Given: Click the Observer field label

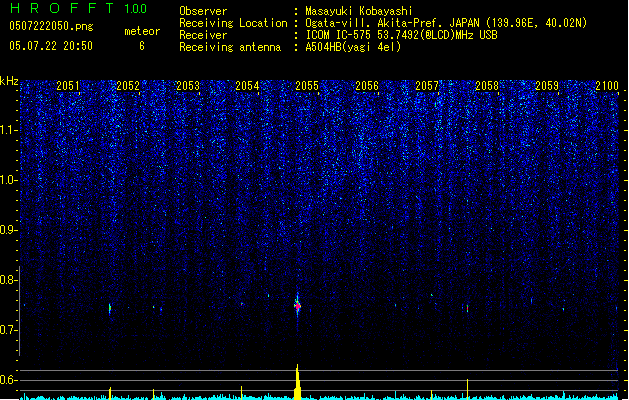Looking at the screenshot, I should pos(203,11).
